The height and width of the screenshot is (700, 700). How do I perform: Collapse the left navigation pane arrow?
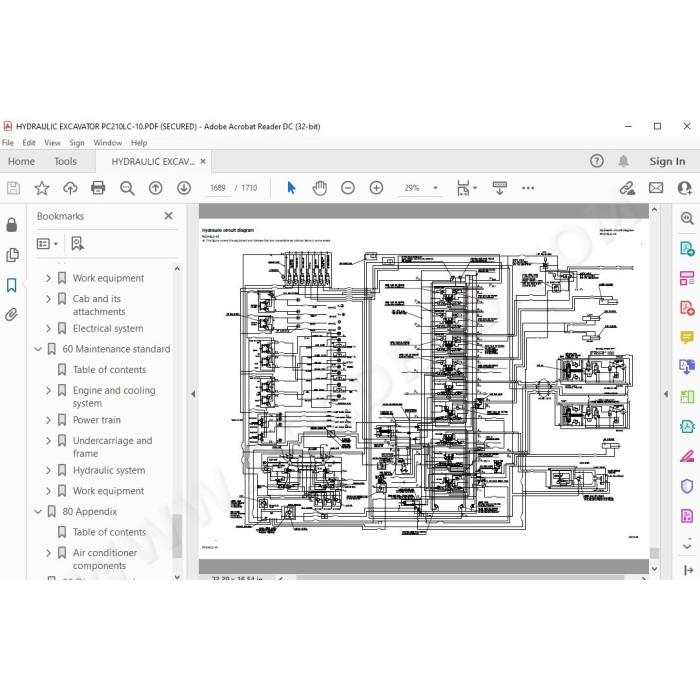[193, 394]
